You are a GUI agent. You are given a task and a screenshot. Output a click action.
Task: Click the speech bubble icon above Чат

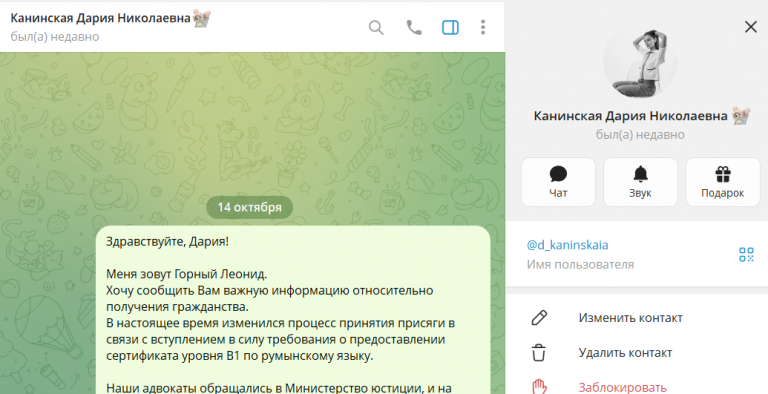[x=558, y=174]
